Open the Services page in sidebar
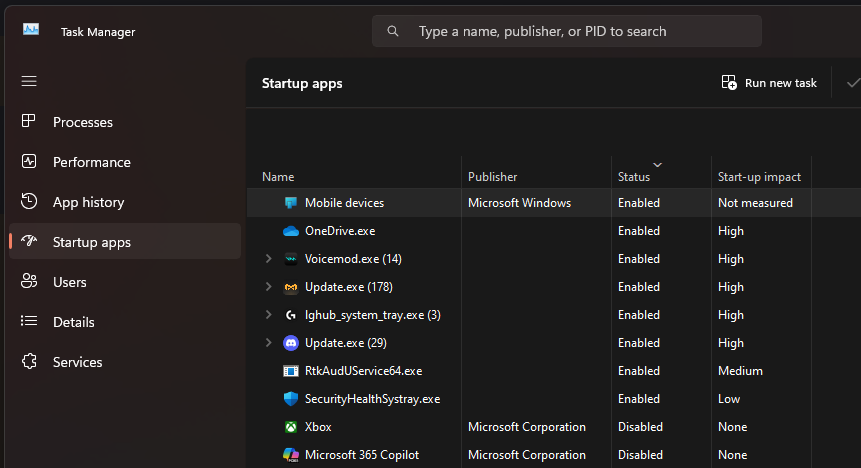The width and height of the screenshot is (861, 468). click(77, 362)
